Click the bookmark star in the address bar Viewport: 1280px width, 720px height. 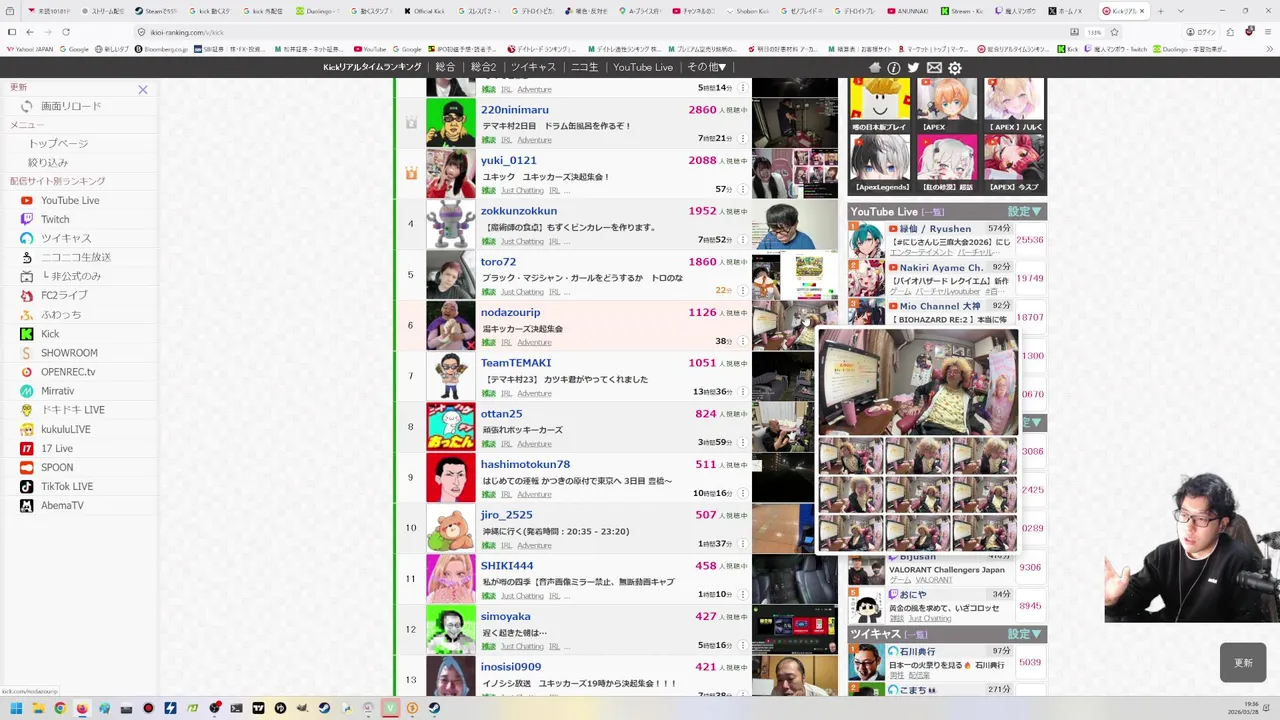[x=1114, y=32]
